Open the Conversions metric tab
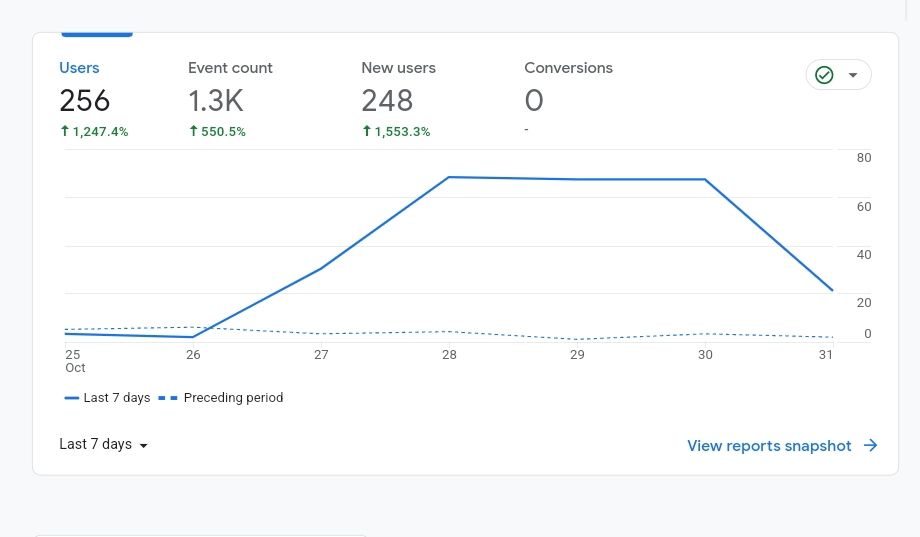Screen dimensions: 920x537 568,68
